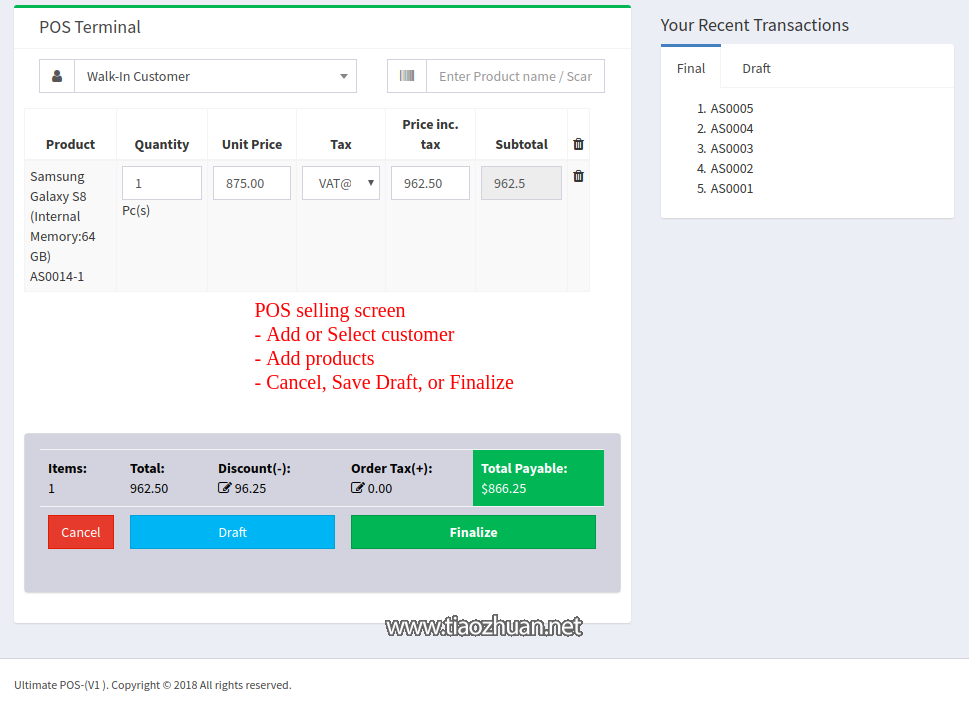The height and width of the screenshot is (709, 969).
Task: Click the Unit Price field showing 875.00
Action: 251,183
